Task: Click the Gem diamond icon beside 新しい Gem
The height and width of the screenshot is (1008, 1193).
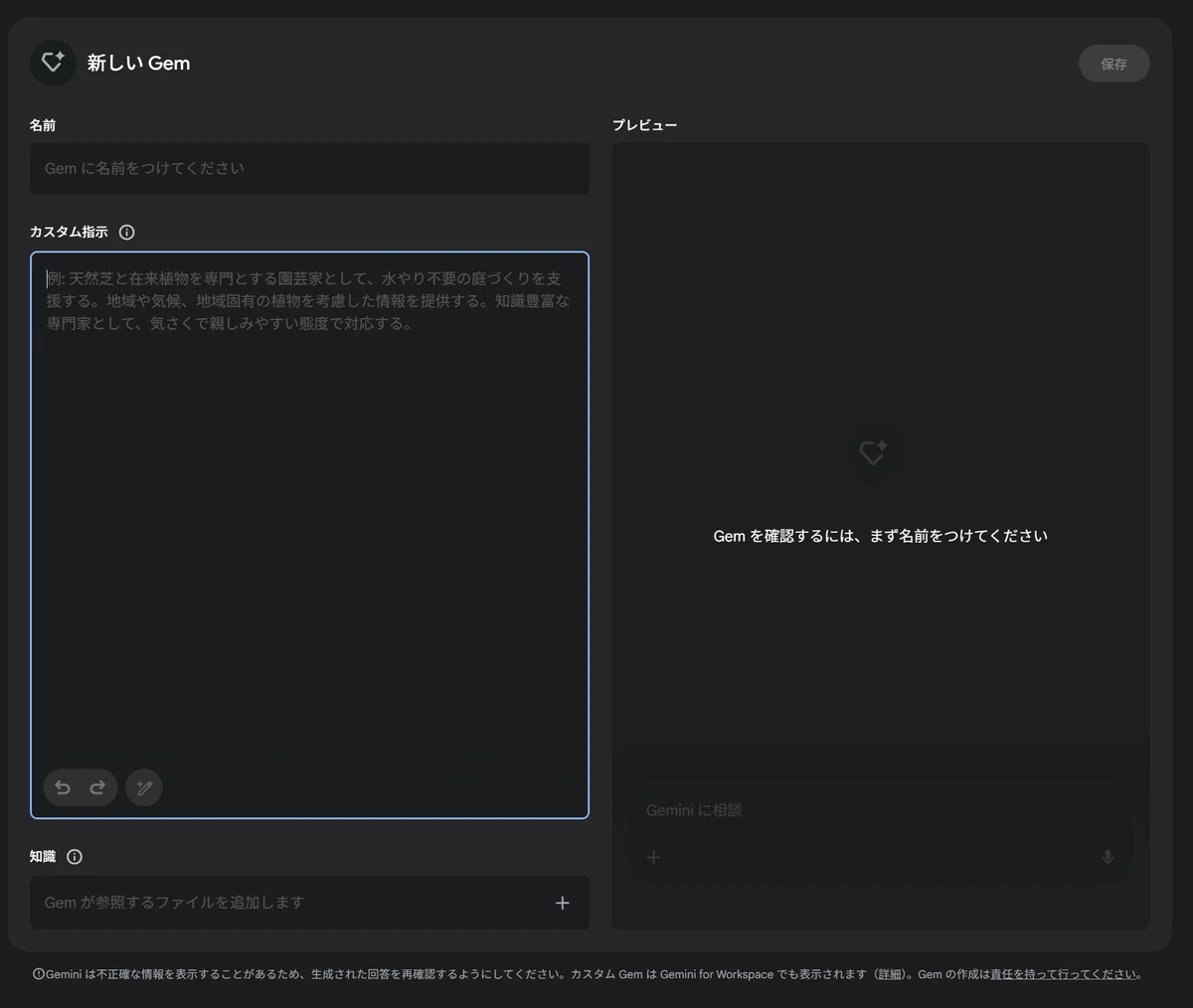Action: [x=53, y=63]
